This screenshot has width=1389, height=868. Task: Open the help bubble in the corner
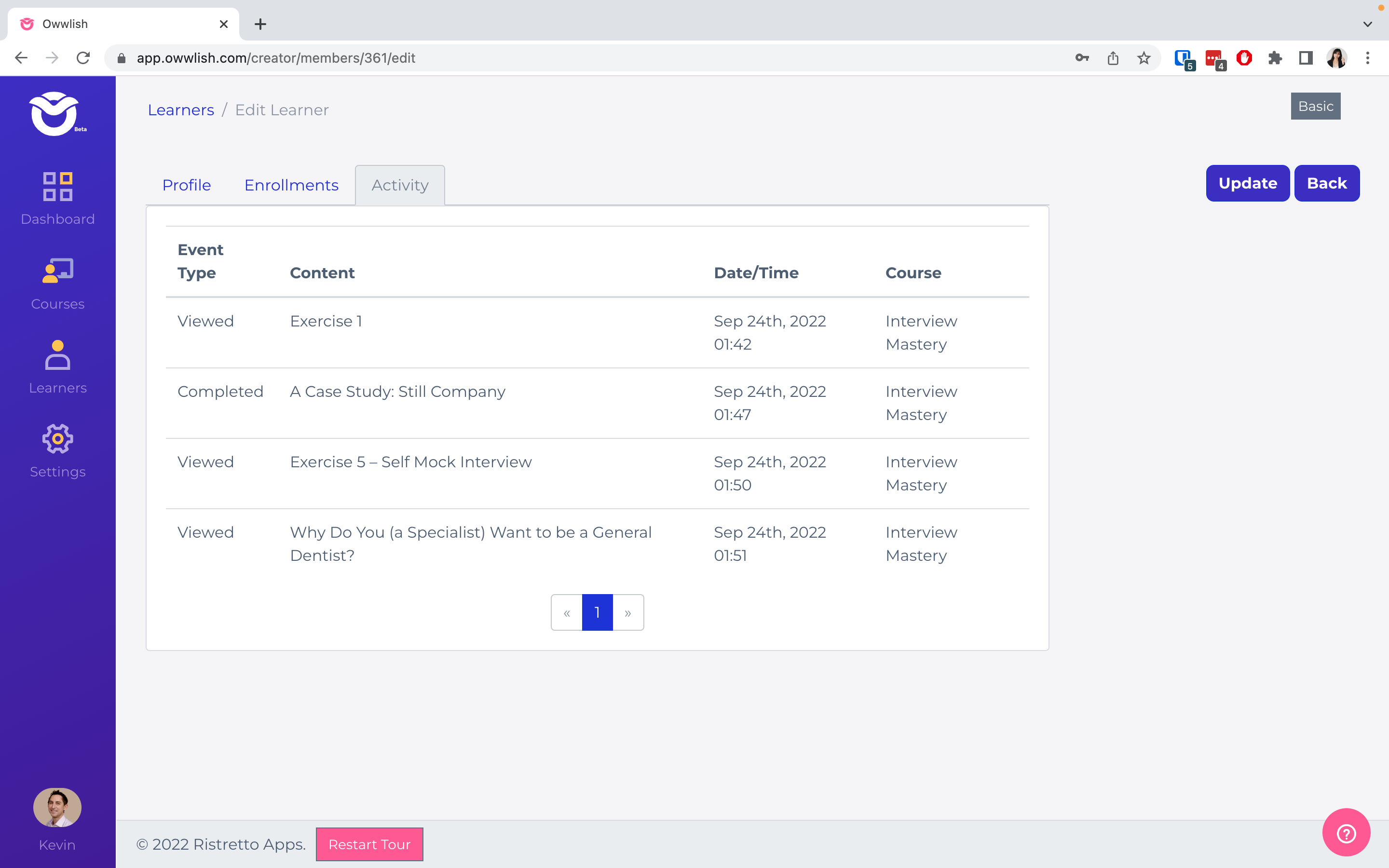click(1346, 833)
